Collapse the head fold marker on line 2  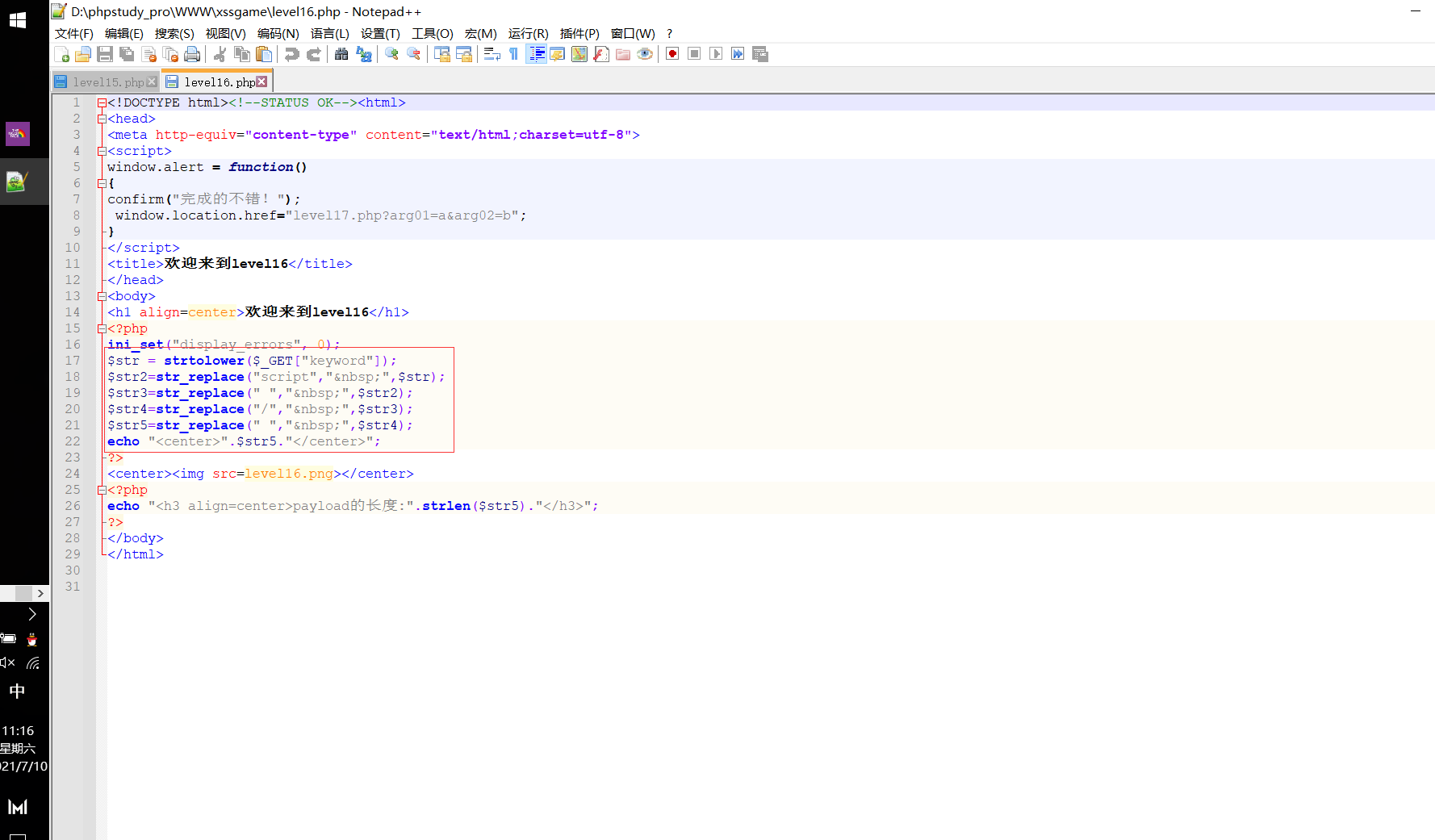102,119
